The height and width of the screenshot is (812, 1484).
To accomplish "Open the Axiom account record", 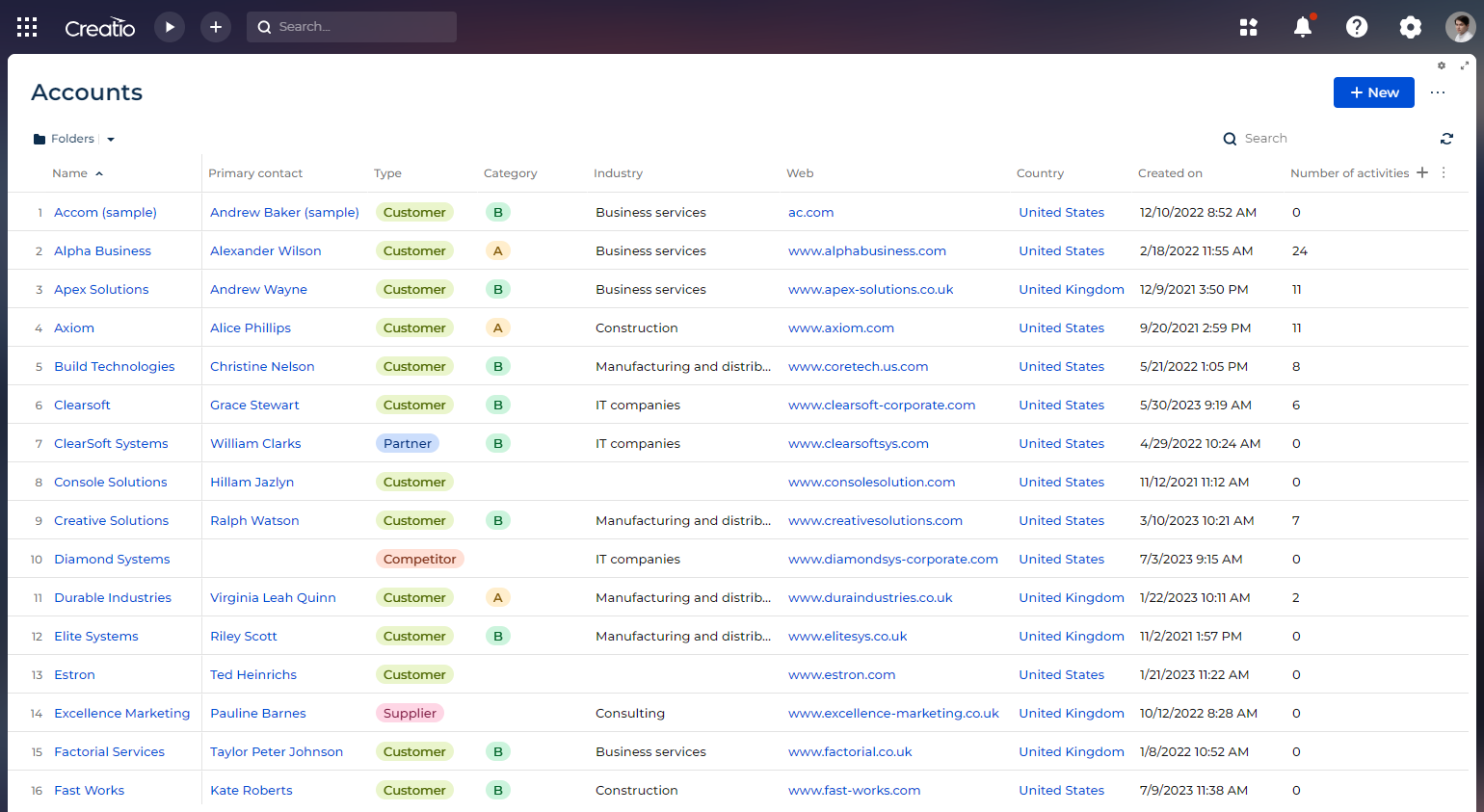I will tap(74, 327).
